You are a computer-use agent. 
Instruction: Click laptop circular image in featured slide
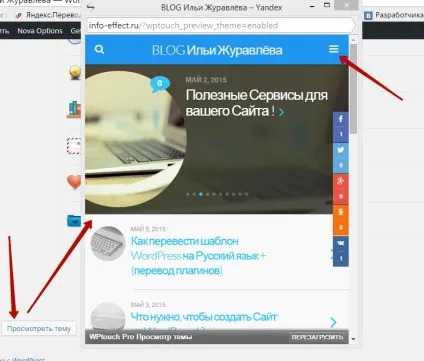point(135,139)
